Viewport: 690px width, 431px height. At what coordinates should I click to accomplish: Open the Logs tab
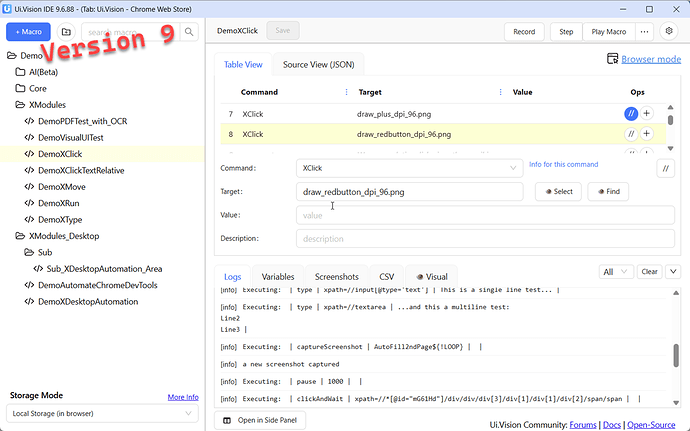point(232,277)
